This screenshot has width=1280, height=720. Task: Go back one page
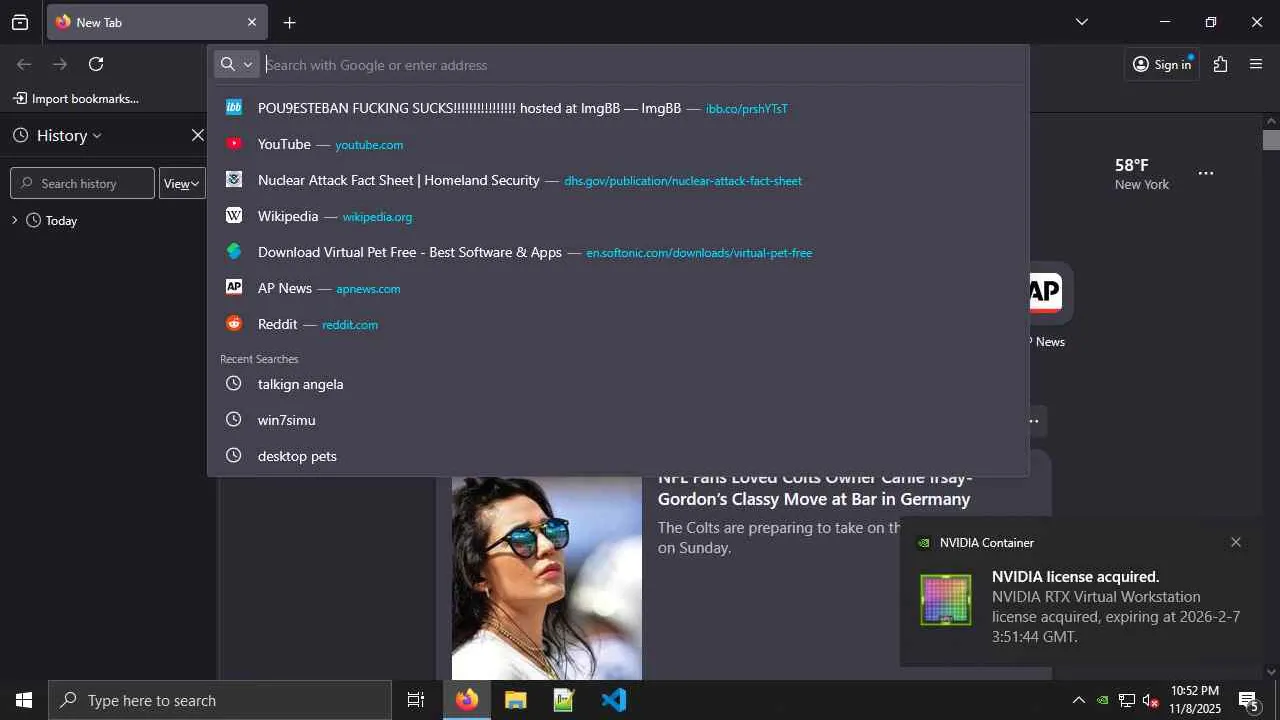tap(24, 64)
